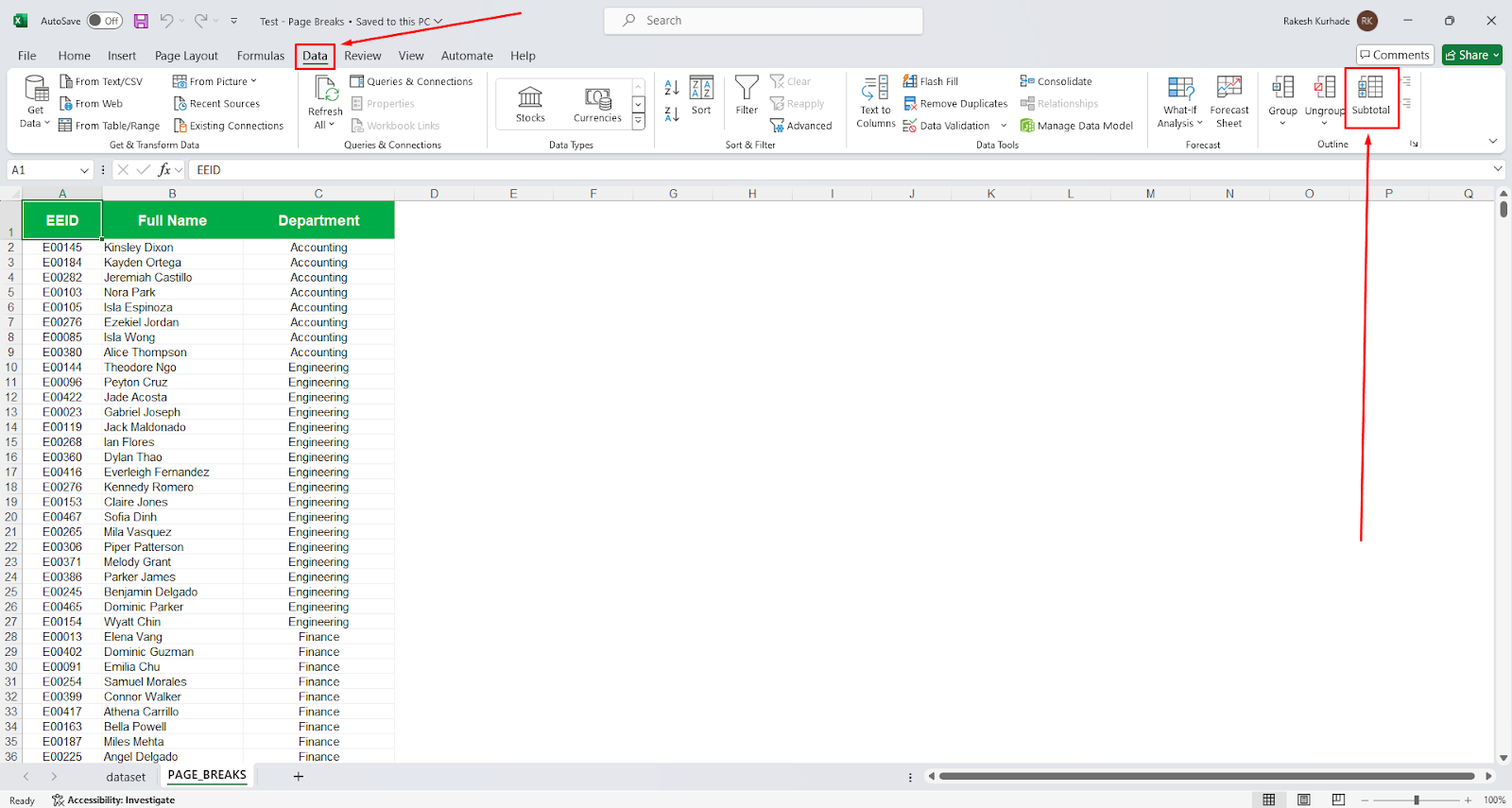Open the File menu
The width and height of the screenshot is (1512, 808).
click(27, 56)
